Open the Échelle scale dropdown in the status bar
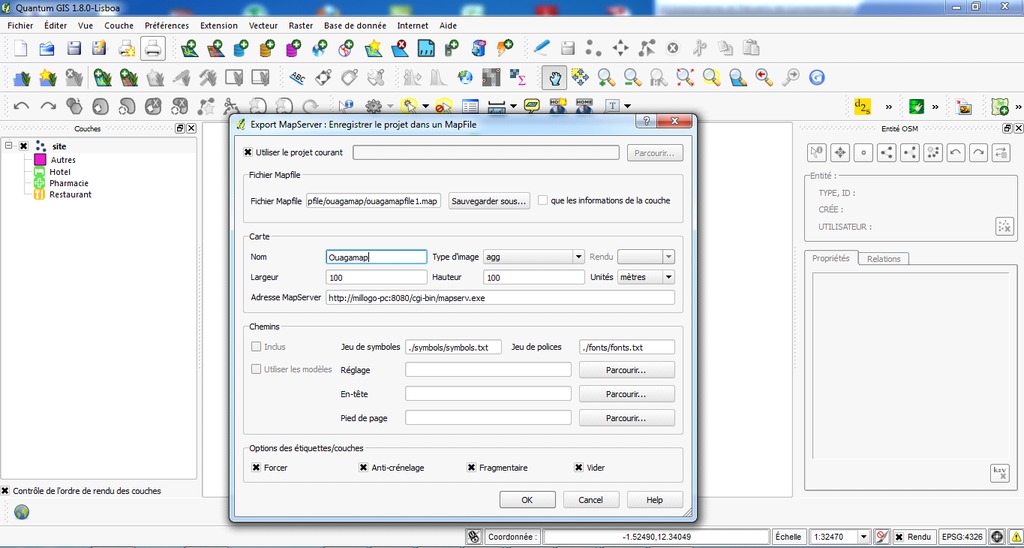 coord(866,537)
